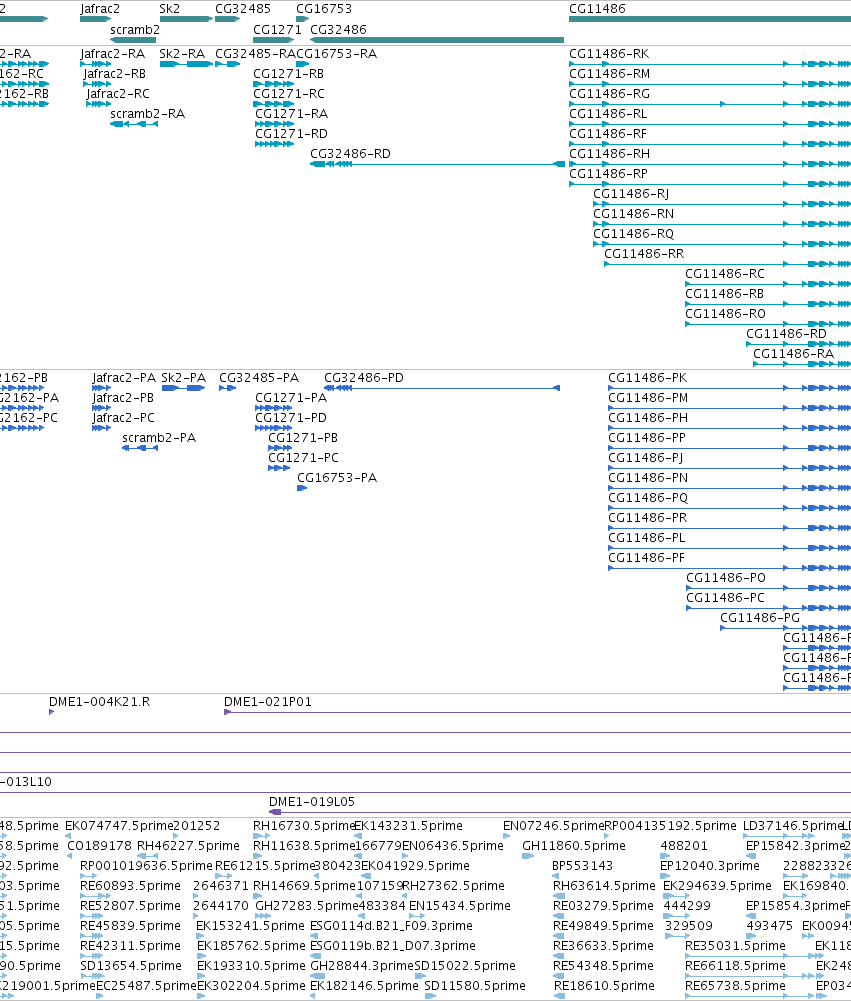Click protein CG16753-PA label

[337, 478]
